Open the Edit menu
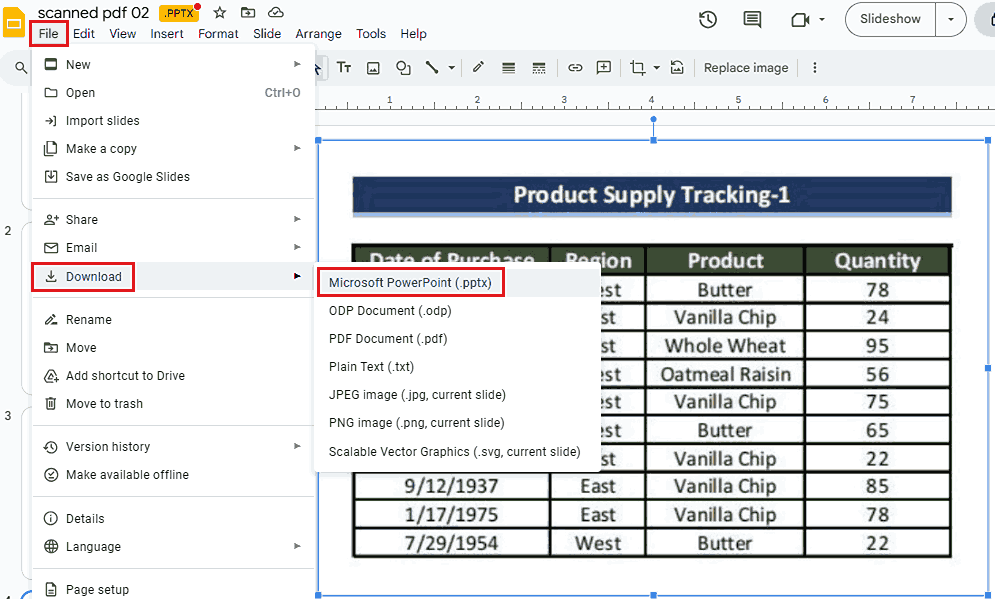 click(84, 34)
